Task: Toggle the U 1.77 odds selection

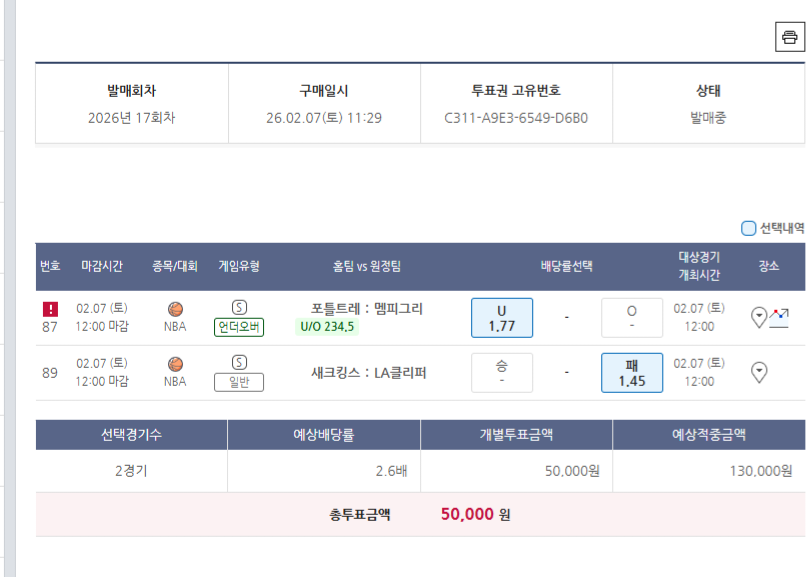Action: [x=502, y=317]
